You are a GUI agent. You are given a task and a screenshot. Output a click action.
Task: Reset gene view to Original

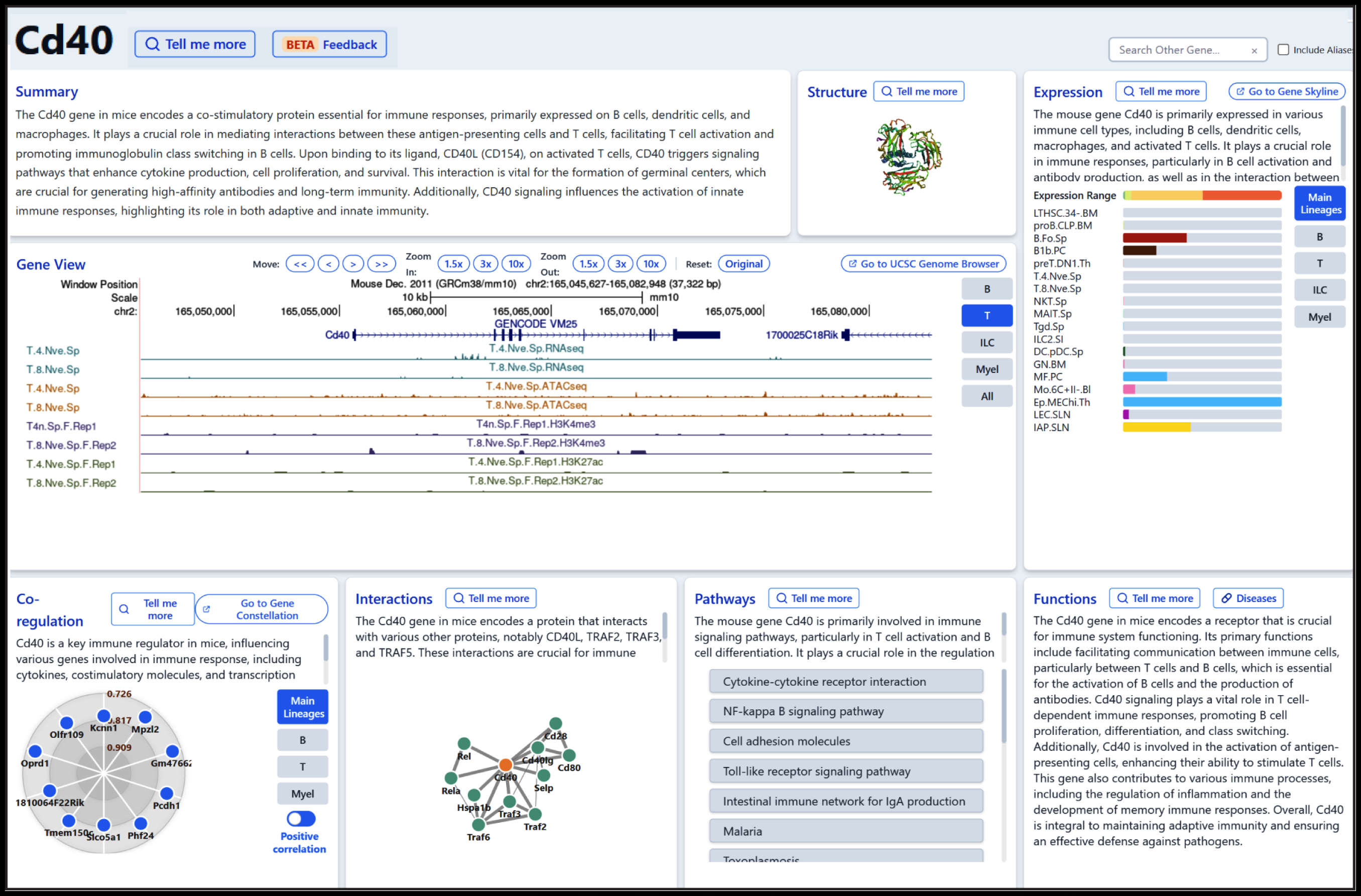[x=744, y=264]
